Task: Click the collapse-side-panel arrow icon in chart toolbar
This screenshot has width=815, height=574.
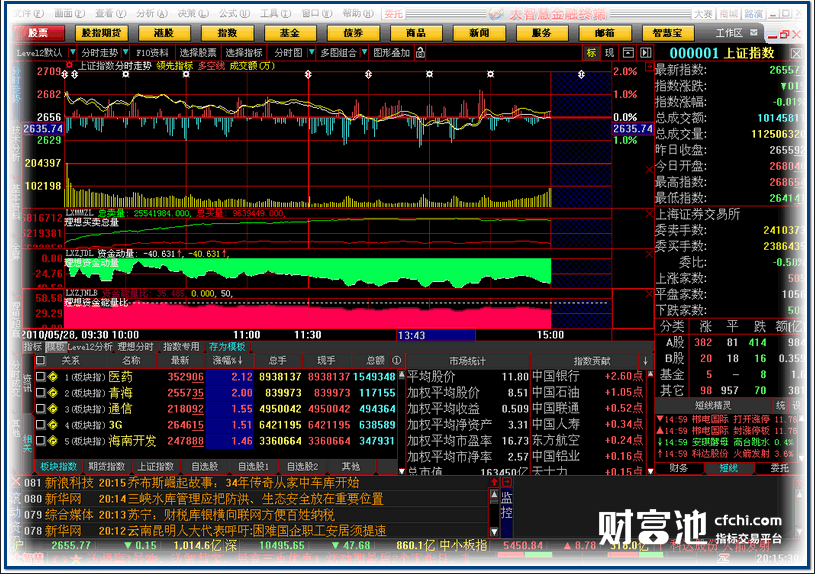Action: [x=646, y=53]
